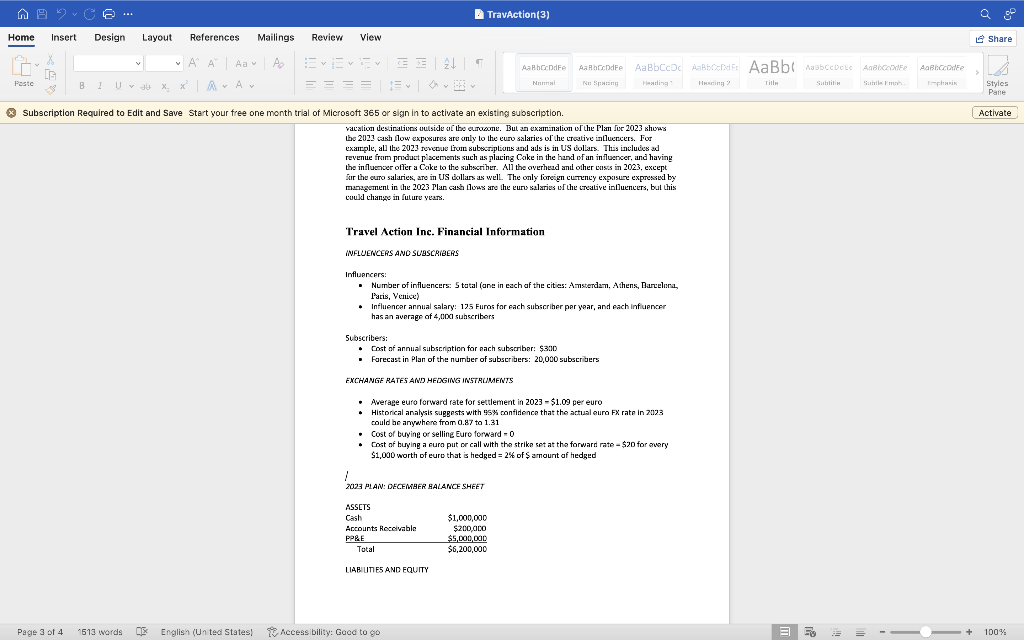1024x640 pixels.
Task: Expand the multilevel list dropdown
Action: [x=377, y=63]
